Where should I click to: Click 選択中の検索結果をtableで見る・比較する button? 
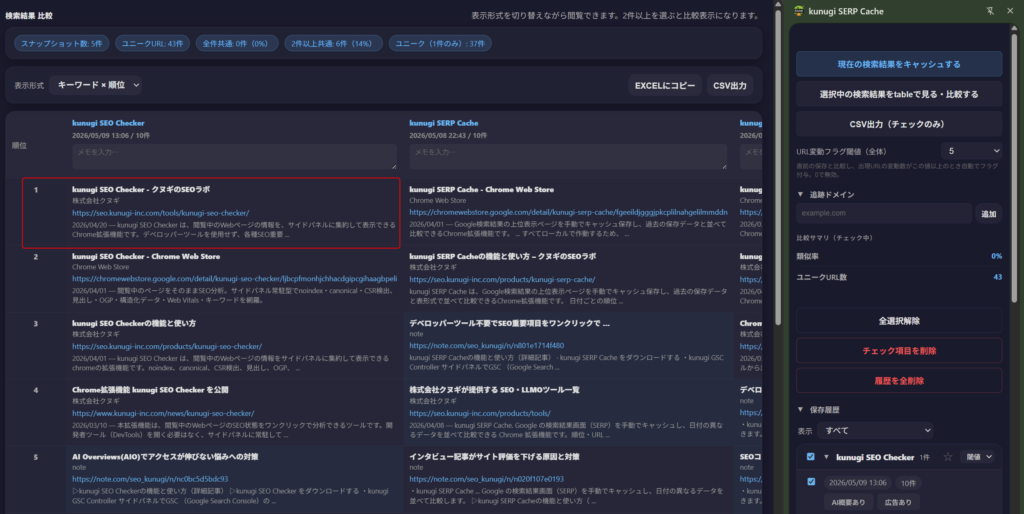click(x=899, y=94)
